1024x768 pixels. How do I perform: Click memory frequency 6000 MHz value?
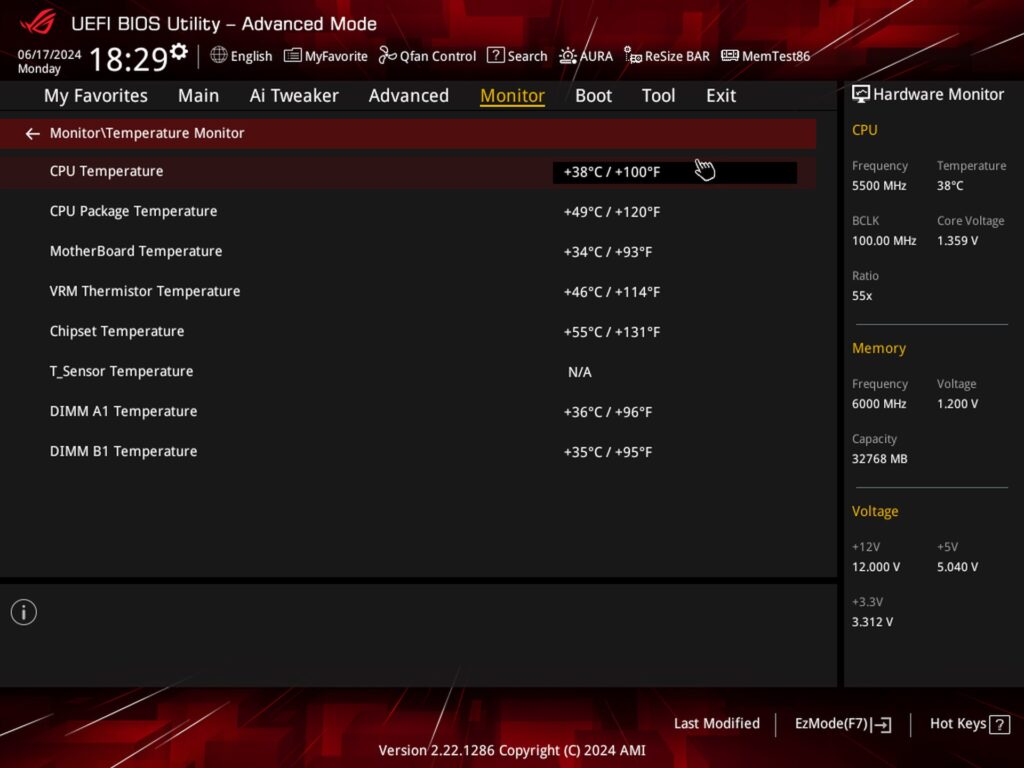[879, 404]
